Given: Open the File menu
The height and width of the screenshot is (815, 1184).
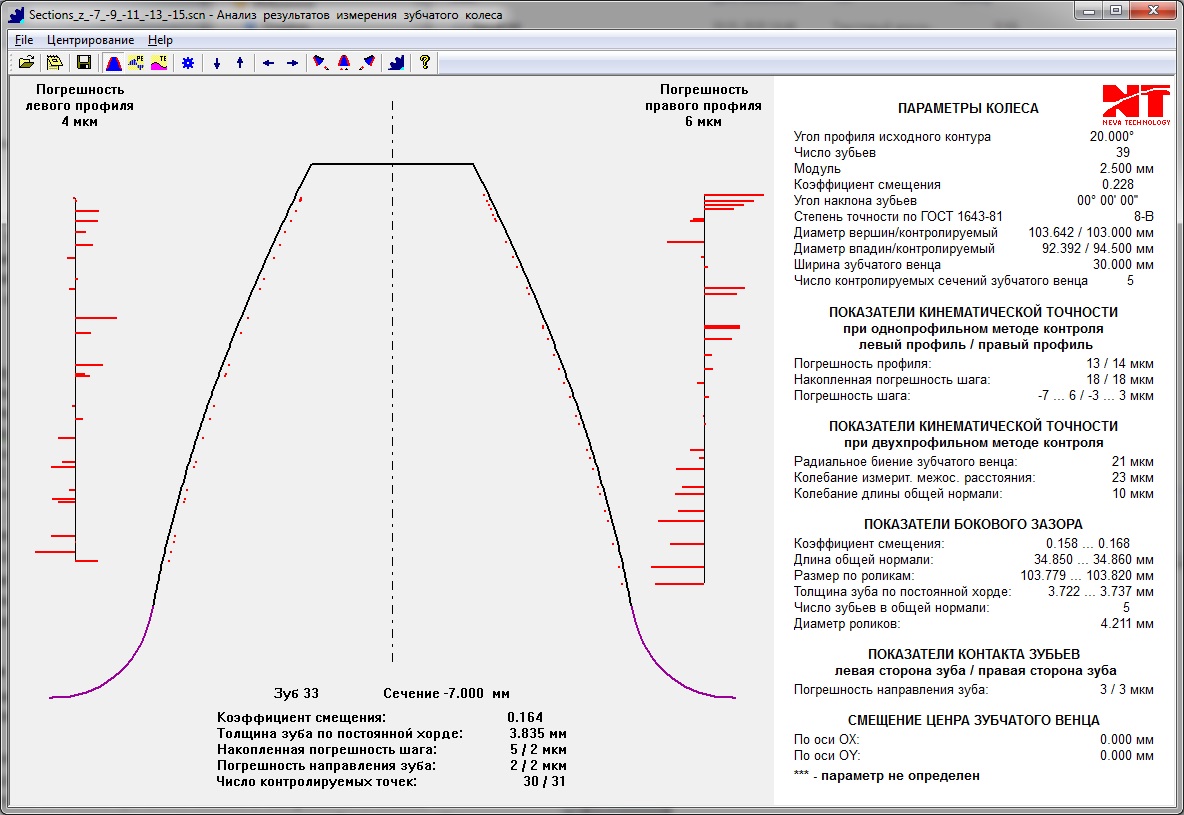Looking at the screenshot, I should click(24, 40).
